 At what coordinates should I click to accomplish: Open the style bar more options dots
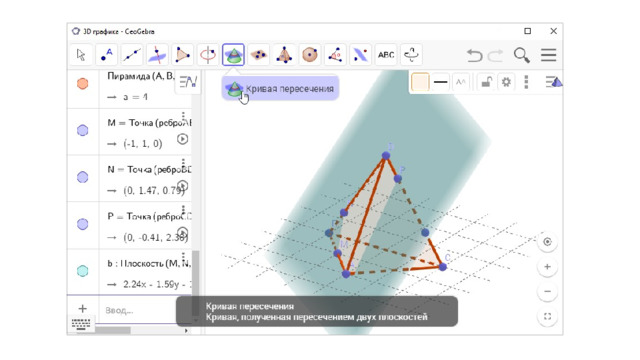point(526,82)
